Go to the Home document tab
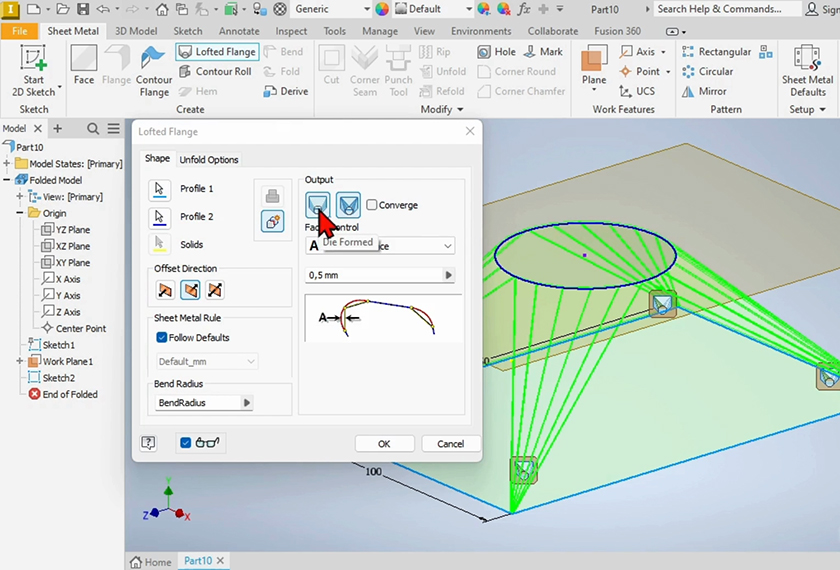This screenshot has height=570, width=840. (151, 562)
